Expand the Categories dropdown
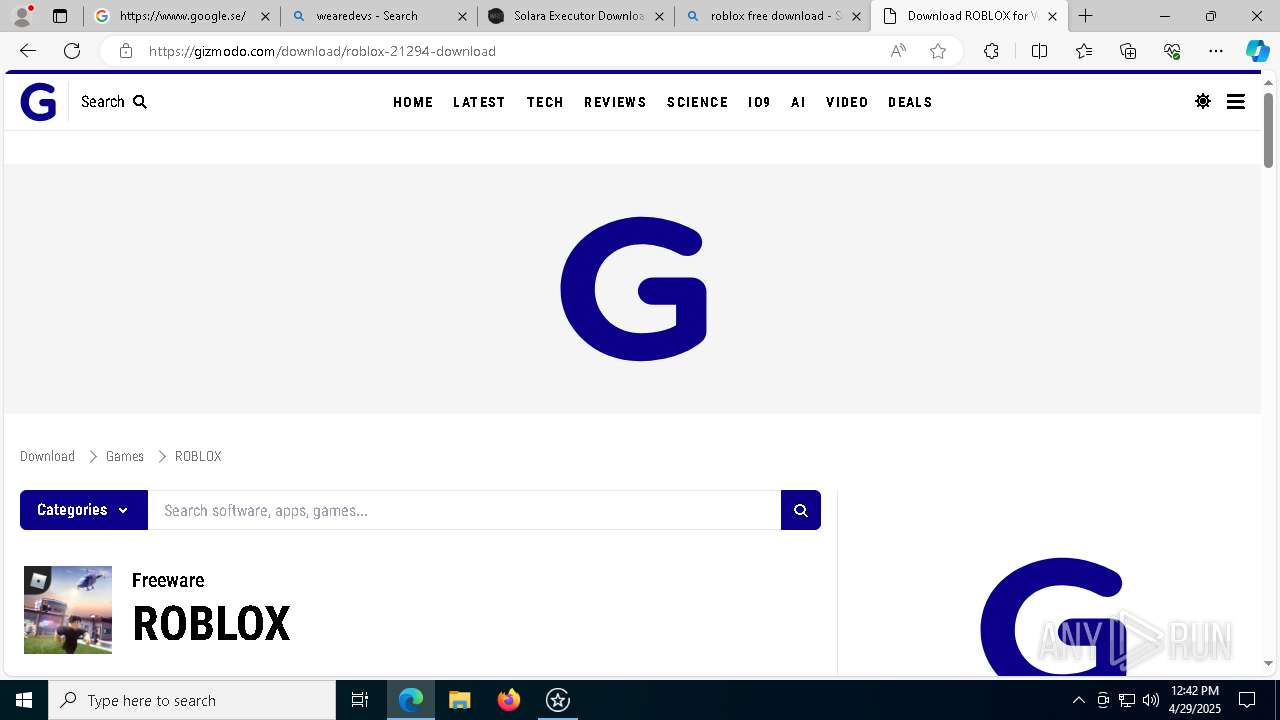 pyautogui.click(x=84, y=510)
